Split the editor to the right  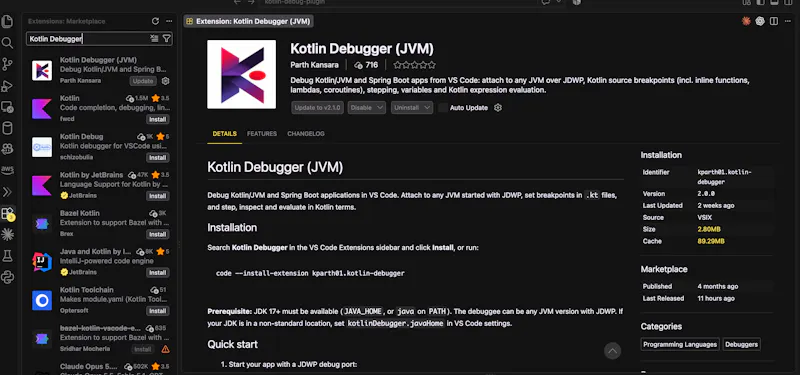point(774,21)
